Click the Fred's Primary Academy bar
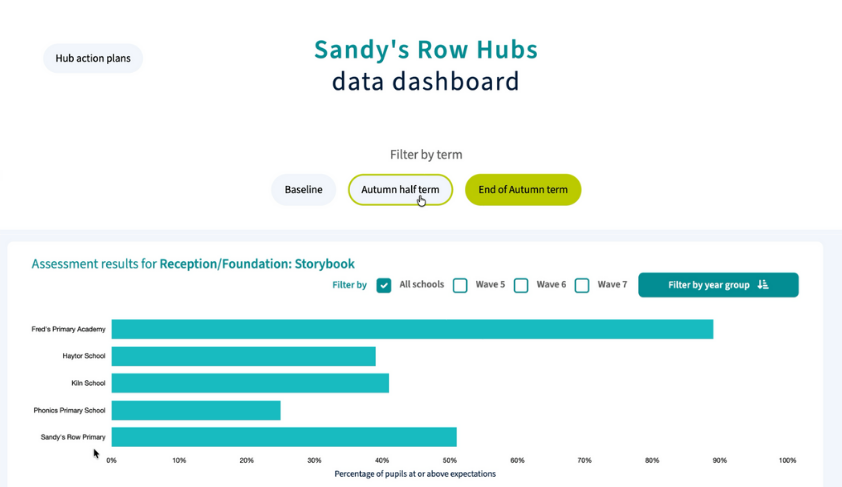The width and height of the screenshot is (842, 487). [411, 329]
